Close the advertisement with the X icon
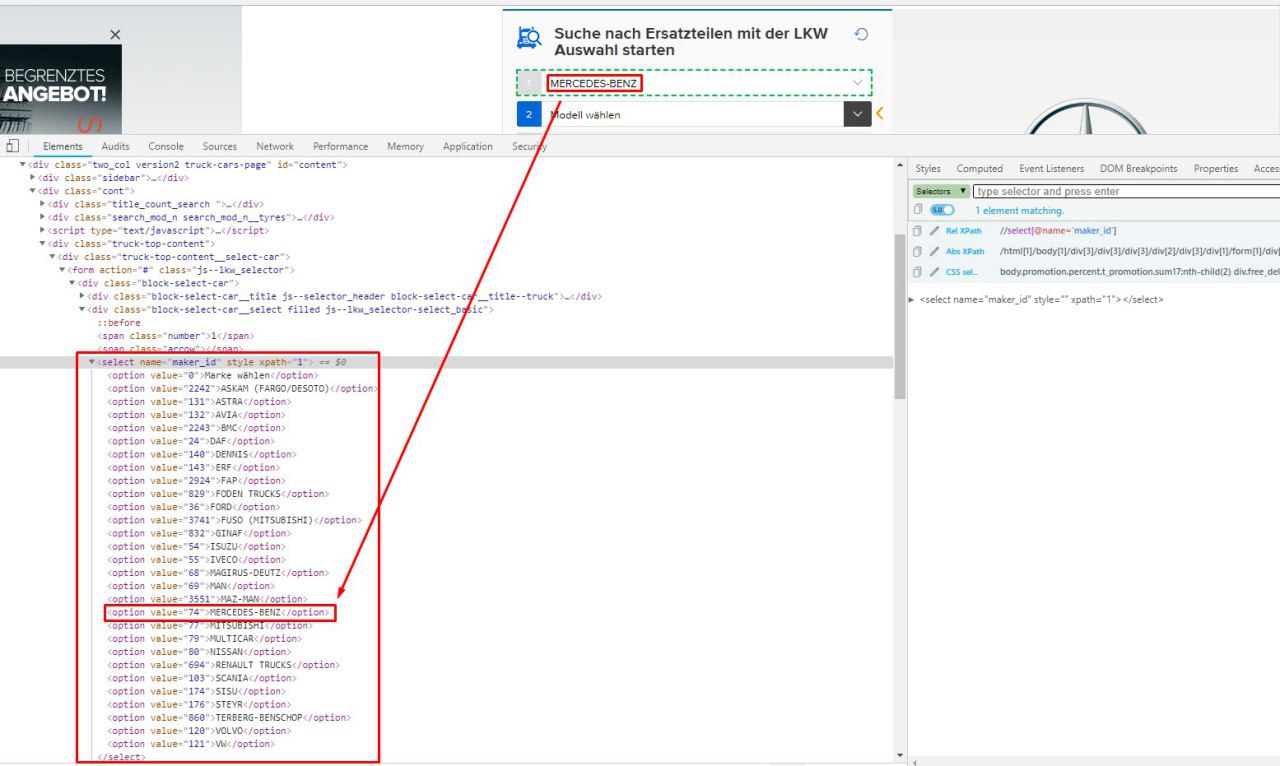The height and width of the screenshot is (766, 1280). 115,35
